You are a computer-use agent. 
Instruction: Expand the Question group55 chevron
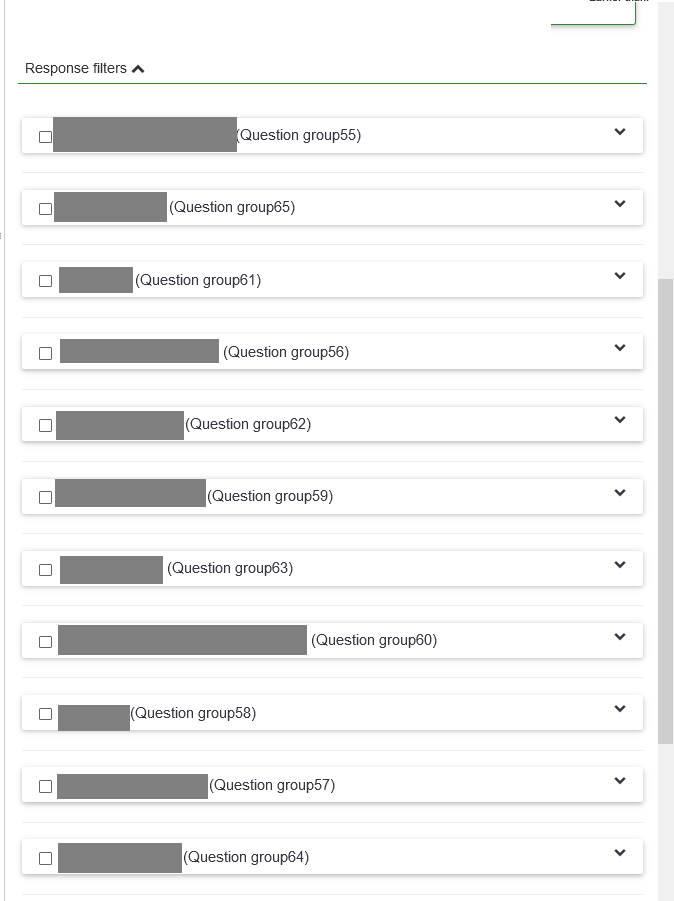point(620,132)
